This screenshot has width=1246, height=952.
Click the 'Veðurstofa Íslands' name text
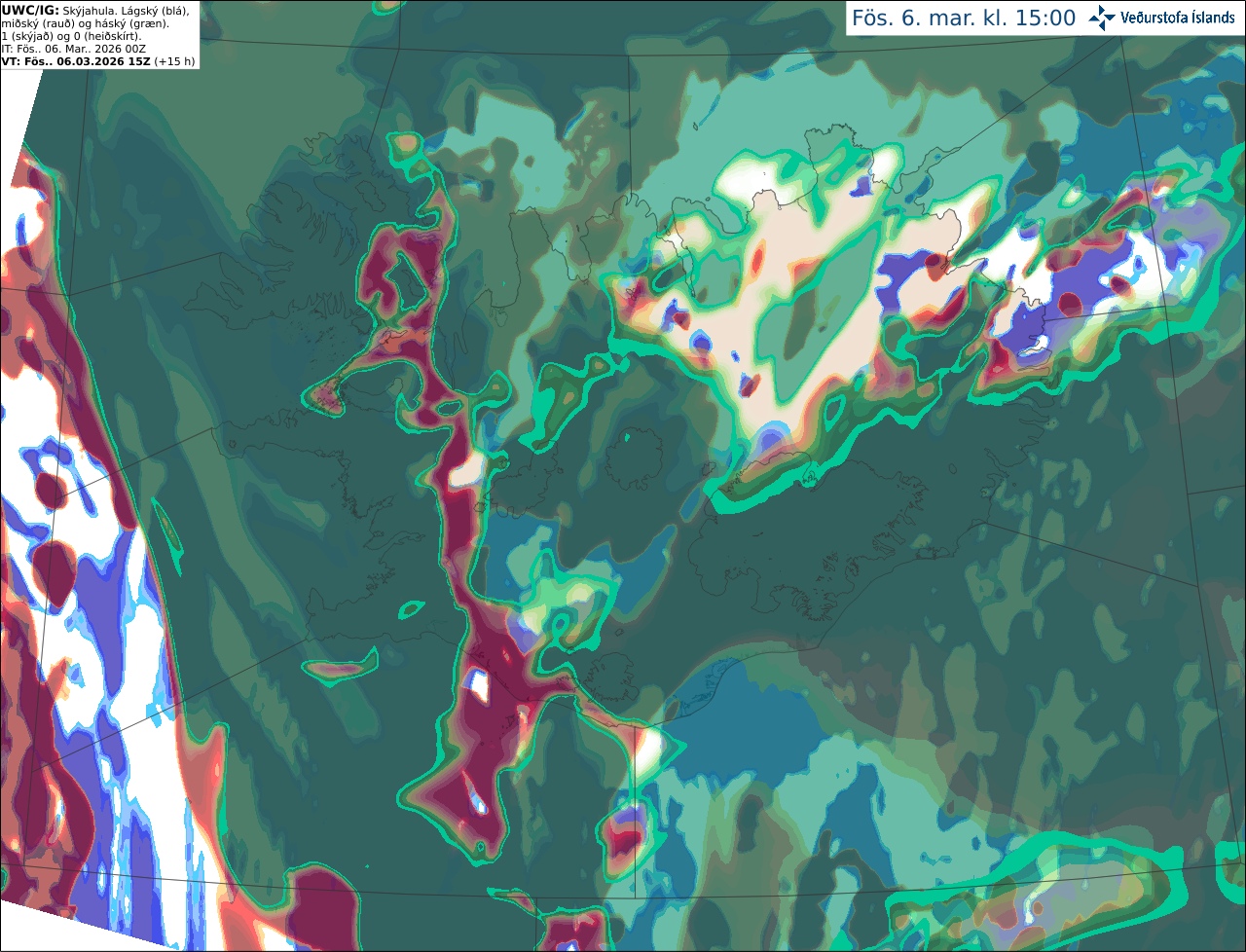click(1178, 18)
